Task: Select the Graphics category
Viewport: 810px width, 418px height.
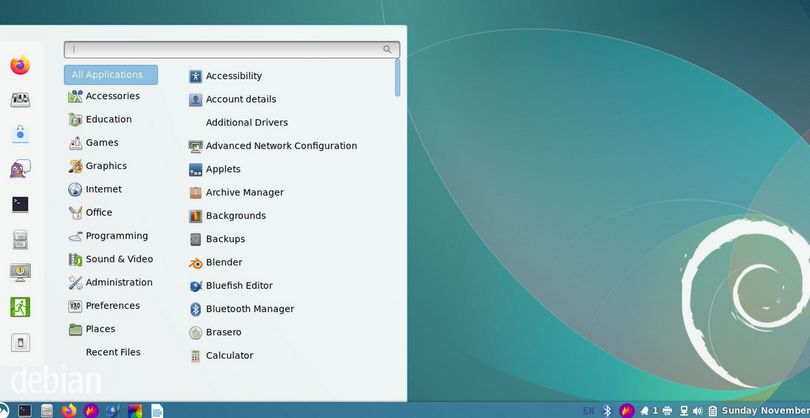Action: pos(106,166)
